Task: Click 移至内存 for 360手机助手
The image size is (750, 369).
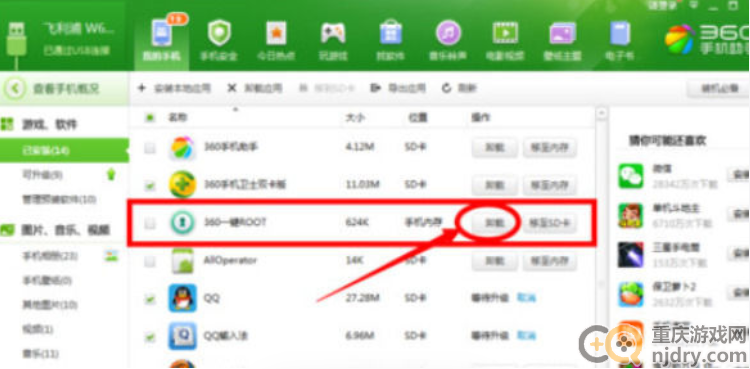Action: click(x=549, y=148)
